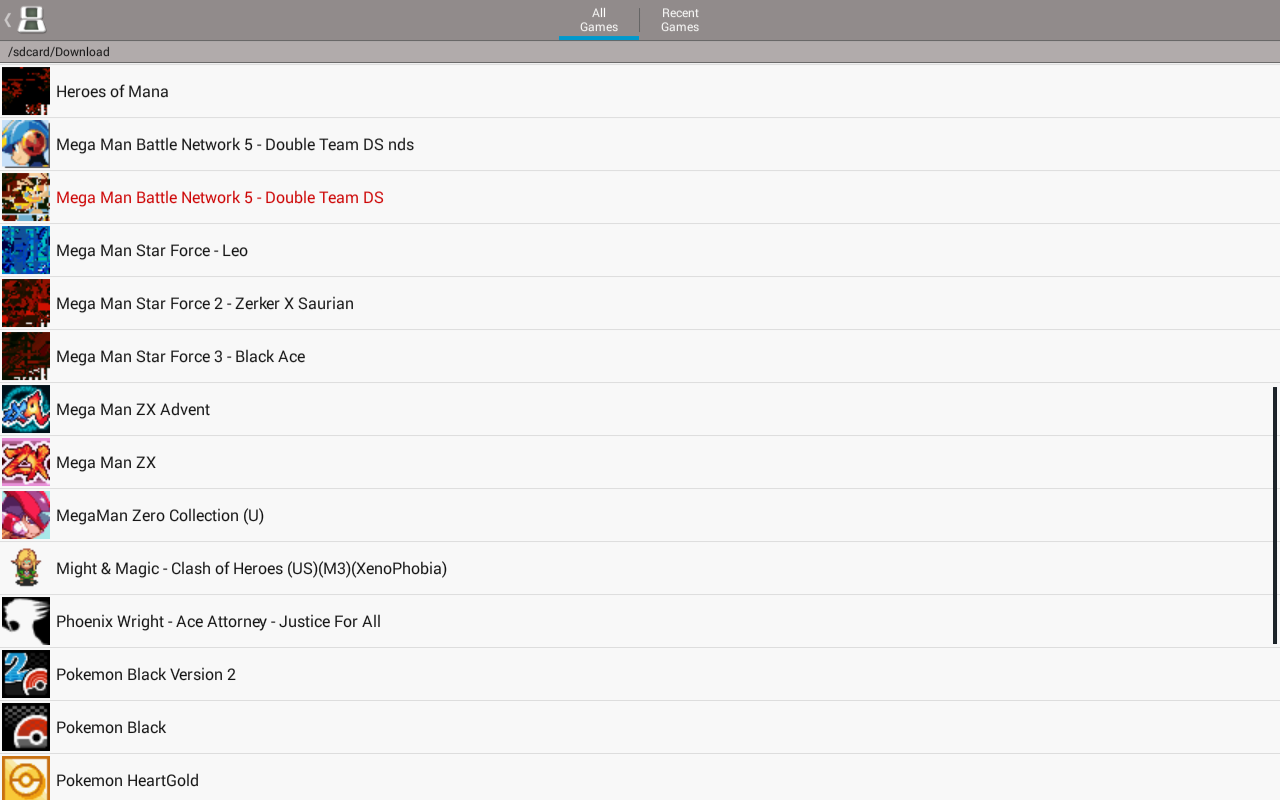The width and height of the screenshot is (1280, 800).
Task: Select the All Games tab
Action: pyautogui.click(x=598, y=19)
